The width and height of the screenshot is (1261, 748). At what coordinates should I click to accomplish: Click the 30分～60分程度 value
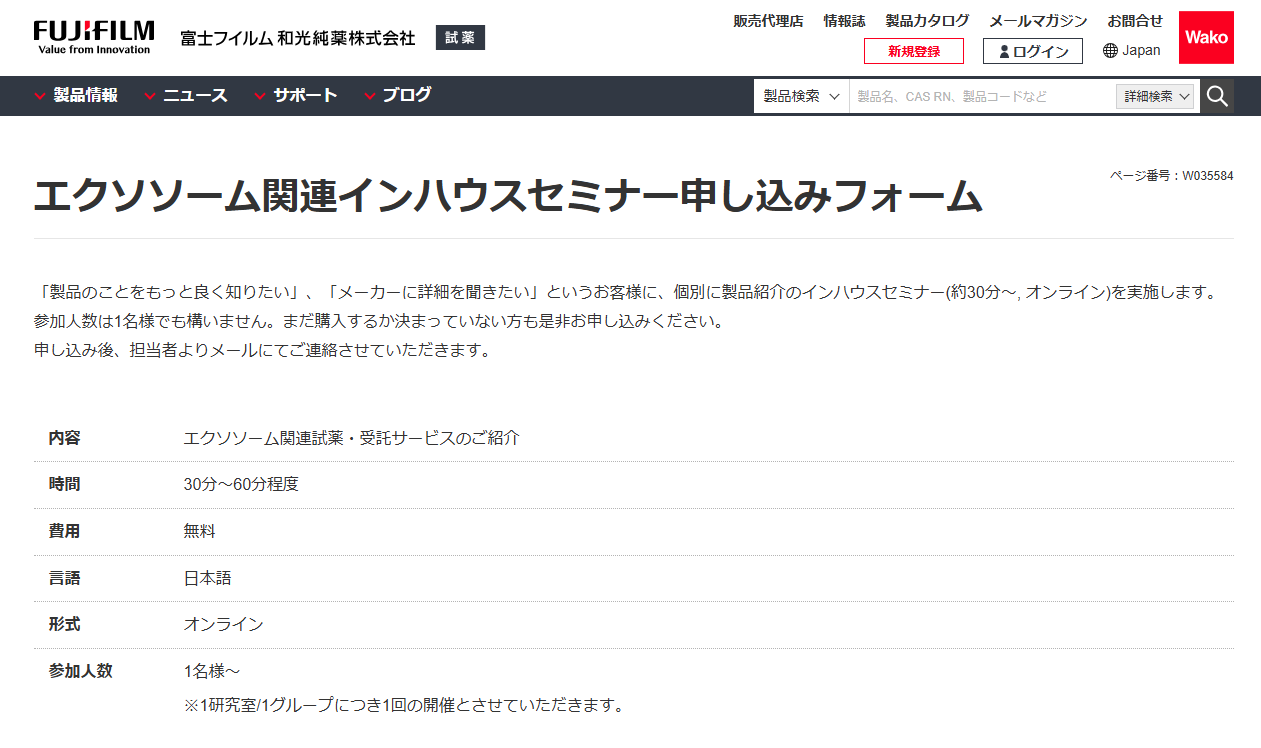241,484
